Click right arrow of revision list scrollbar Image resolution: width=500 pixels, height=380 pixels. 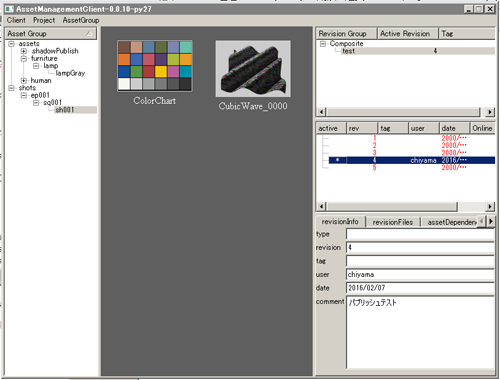pyautogui.click(x=490, y=207)
